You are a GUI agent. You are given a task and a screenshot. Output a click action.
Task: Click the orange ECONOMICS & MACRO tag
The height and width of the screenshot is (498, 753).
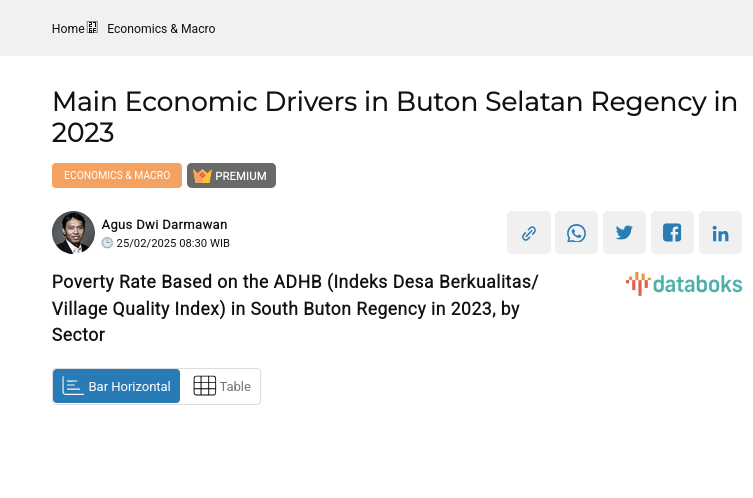[117, 175]
